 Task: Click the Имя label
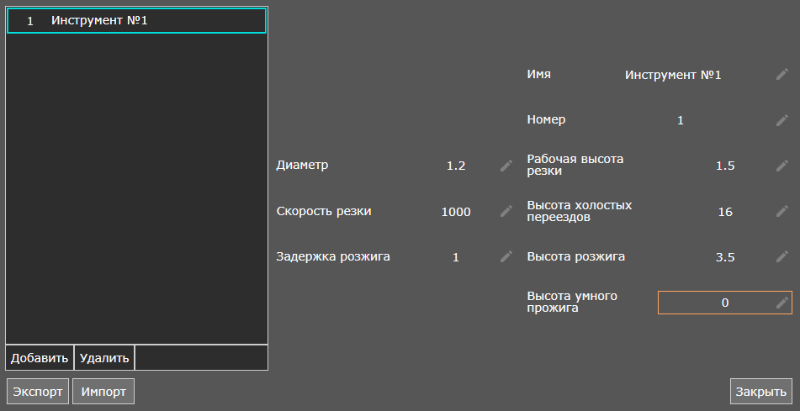point(539,74)
